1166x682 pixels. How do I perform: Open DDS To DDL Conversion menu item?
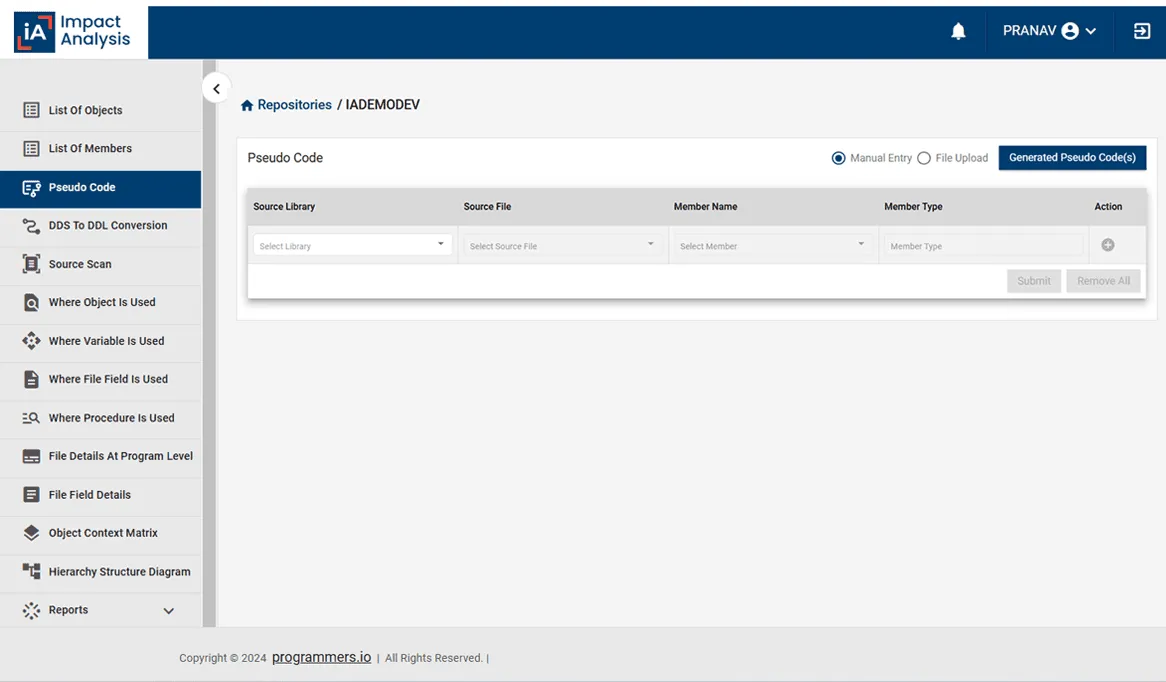[108, 226]
